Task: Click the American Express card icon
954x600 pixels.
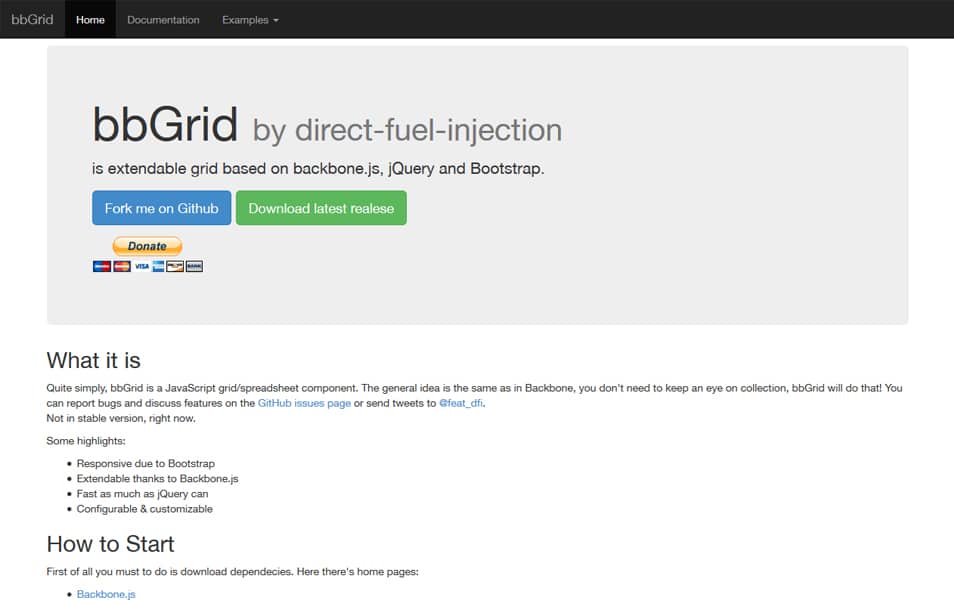Action: coord(158,266)
